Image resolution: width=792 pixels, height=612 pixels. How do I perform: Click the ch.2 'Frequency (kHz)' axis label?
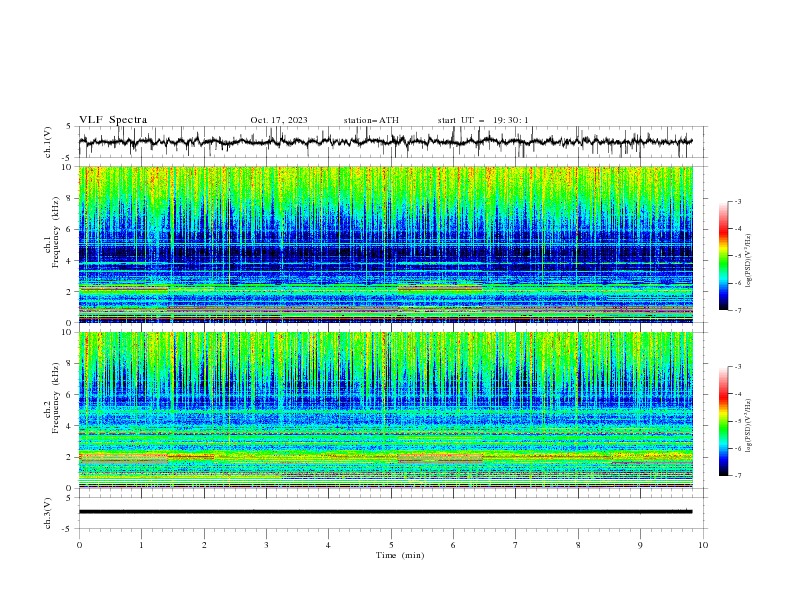coord(55,398)
